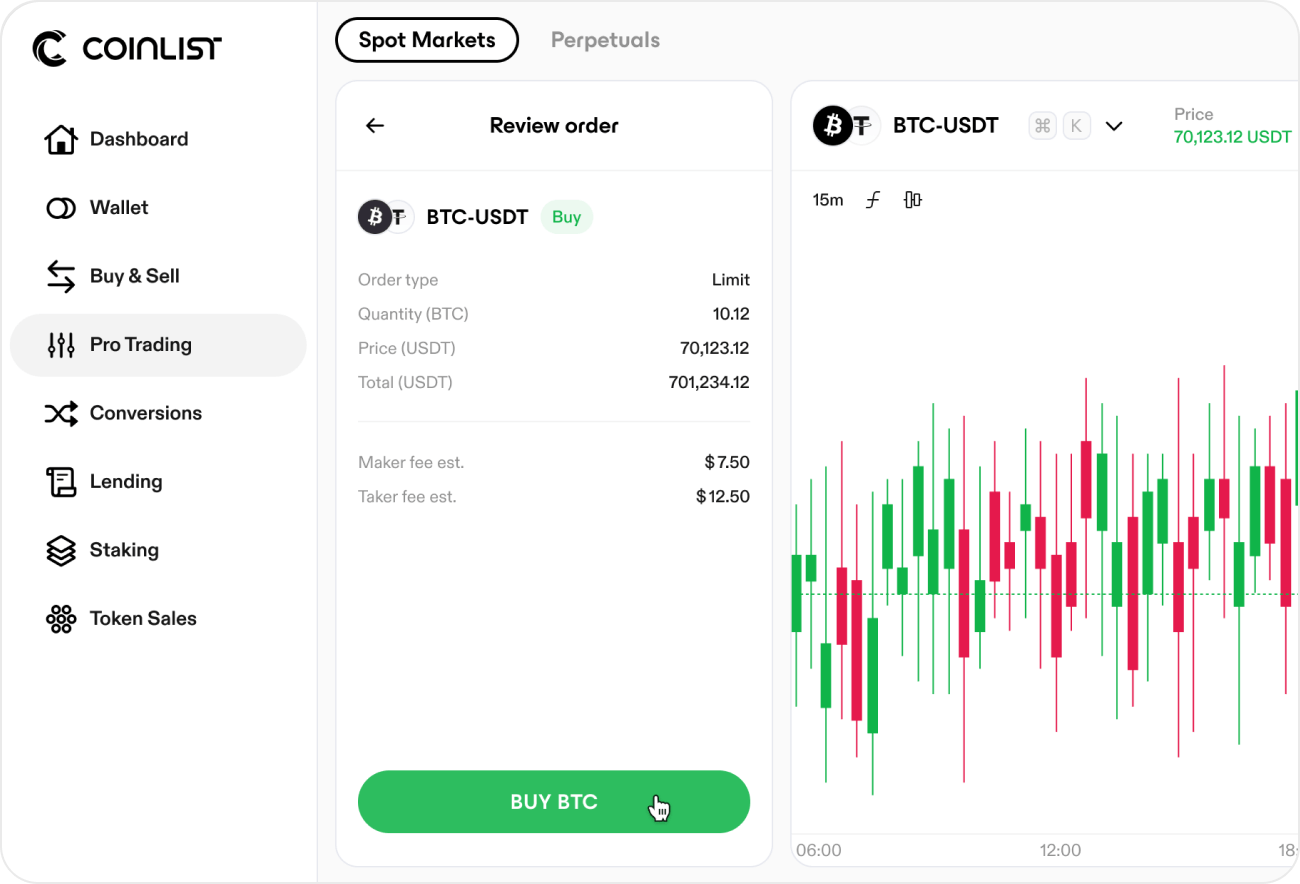Image resolution: width=1300 pixels, height=884 pixels.
Task: Click the Staking layers icon
Action: [x=61, y=550]
